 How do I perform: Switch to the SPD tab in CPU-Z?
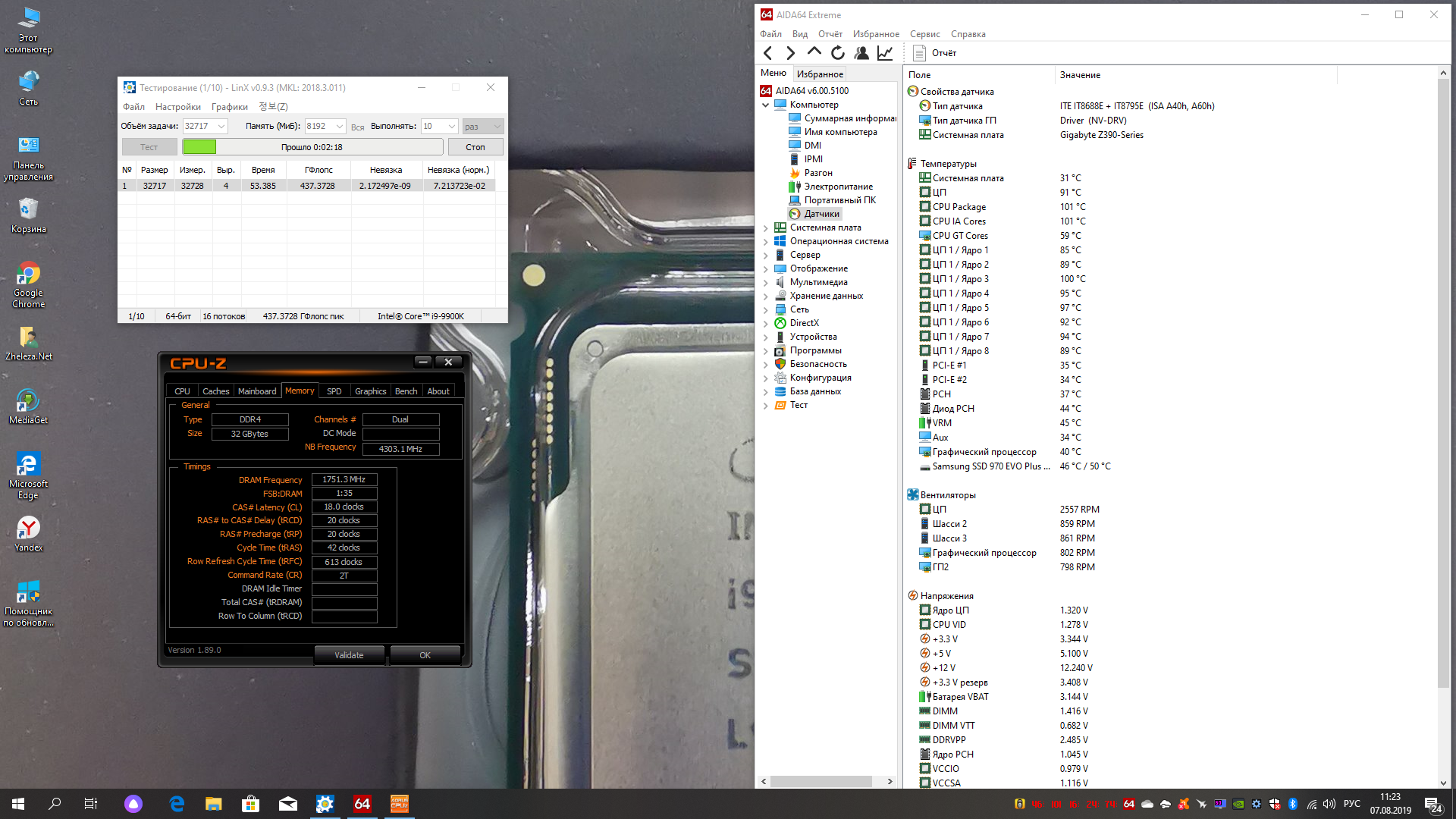pos(334,391)
